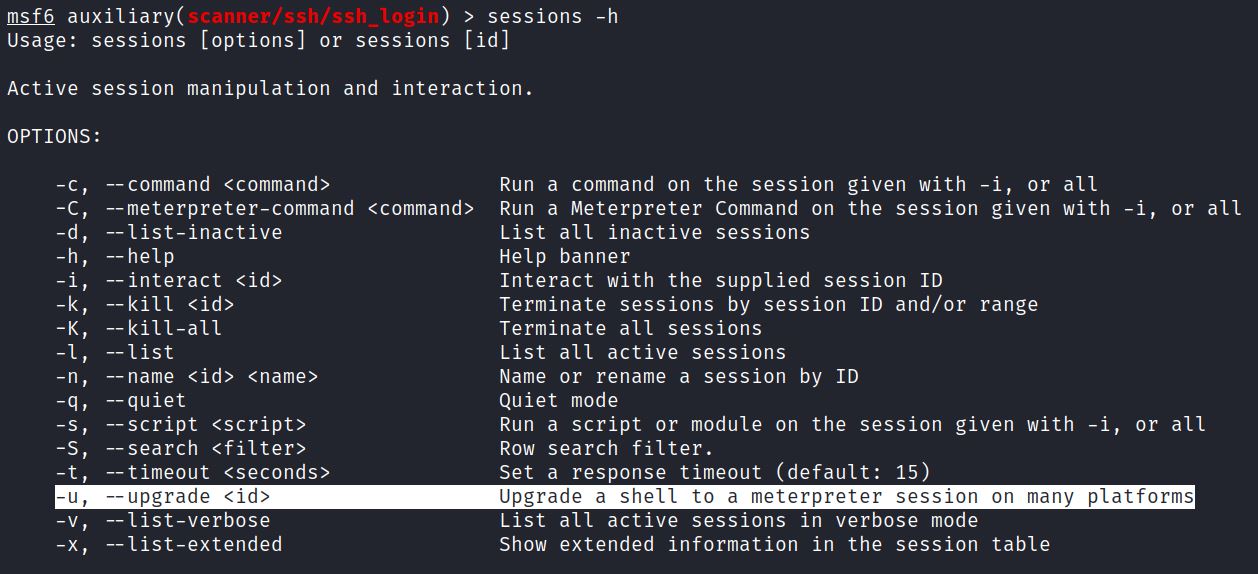Viewport: 1258px width, 574px height.
Task: Click the Usage line of help output
Action: (258, 41)
